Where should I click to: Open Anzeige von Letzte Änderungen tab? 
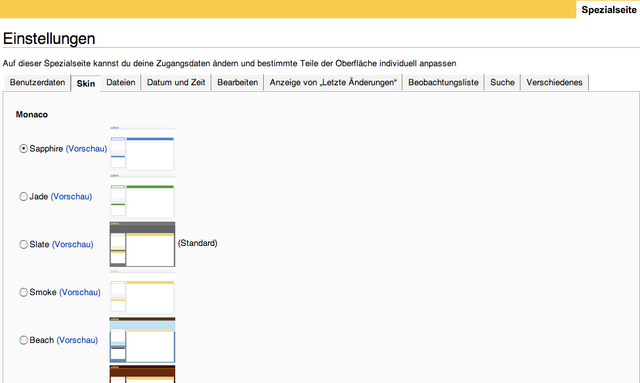[333, 82]
